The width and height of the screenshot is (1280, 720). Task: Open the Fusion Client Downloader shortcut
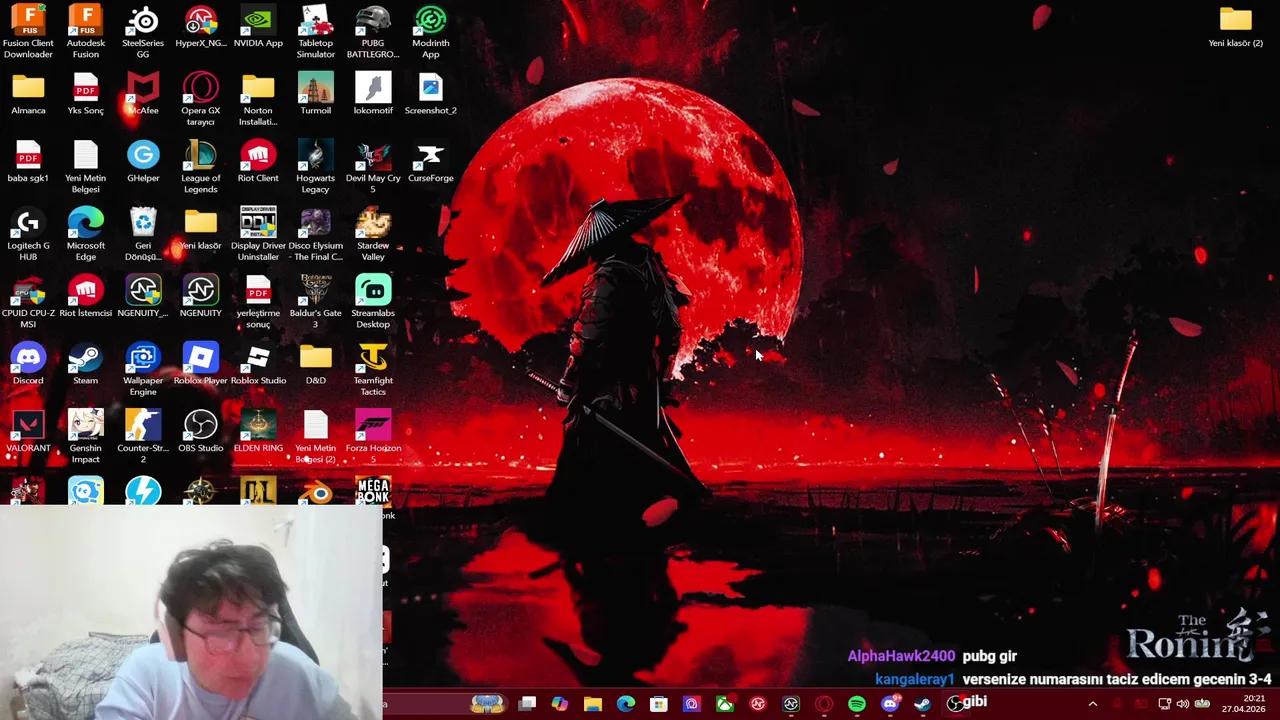(28, 32)
